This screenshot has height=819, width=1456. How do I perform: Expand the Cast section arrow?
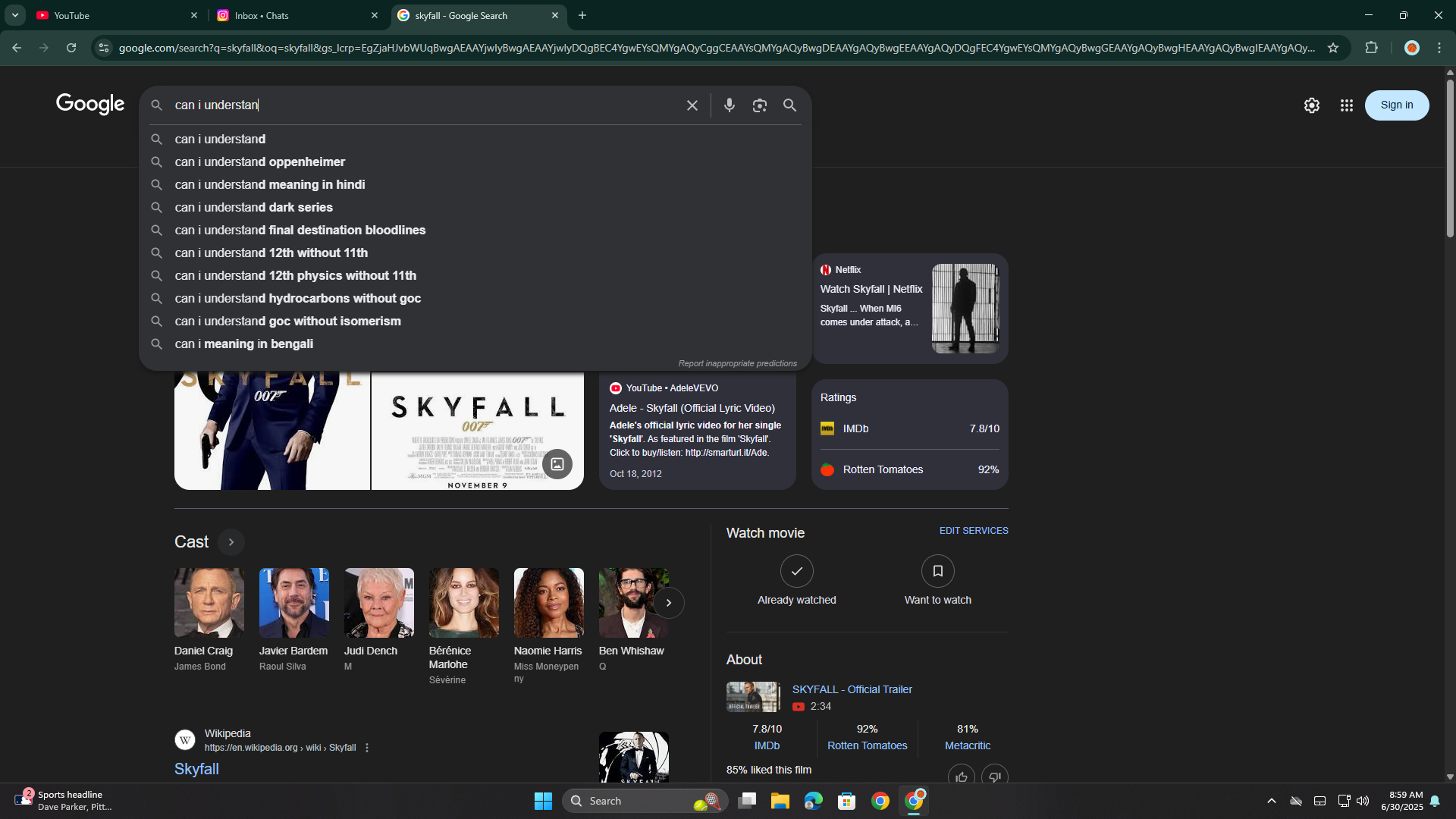[231, 542]
